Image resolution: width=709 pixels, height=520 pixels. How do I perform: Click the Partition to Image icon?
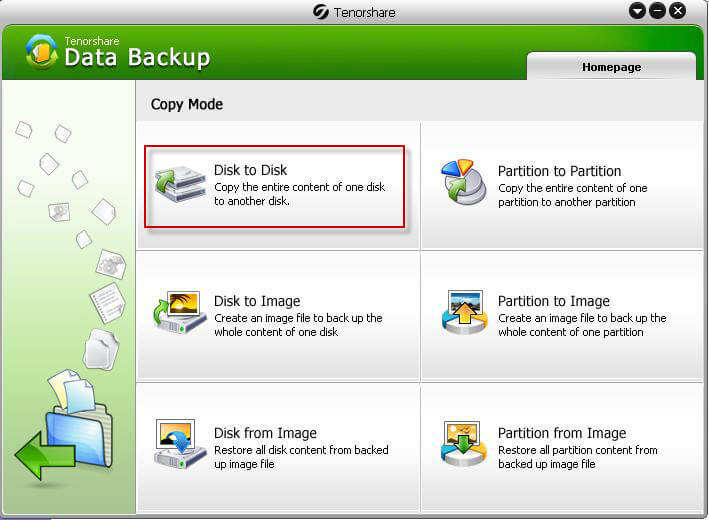pos(464,313)
